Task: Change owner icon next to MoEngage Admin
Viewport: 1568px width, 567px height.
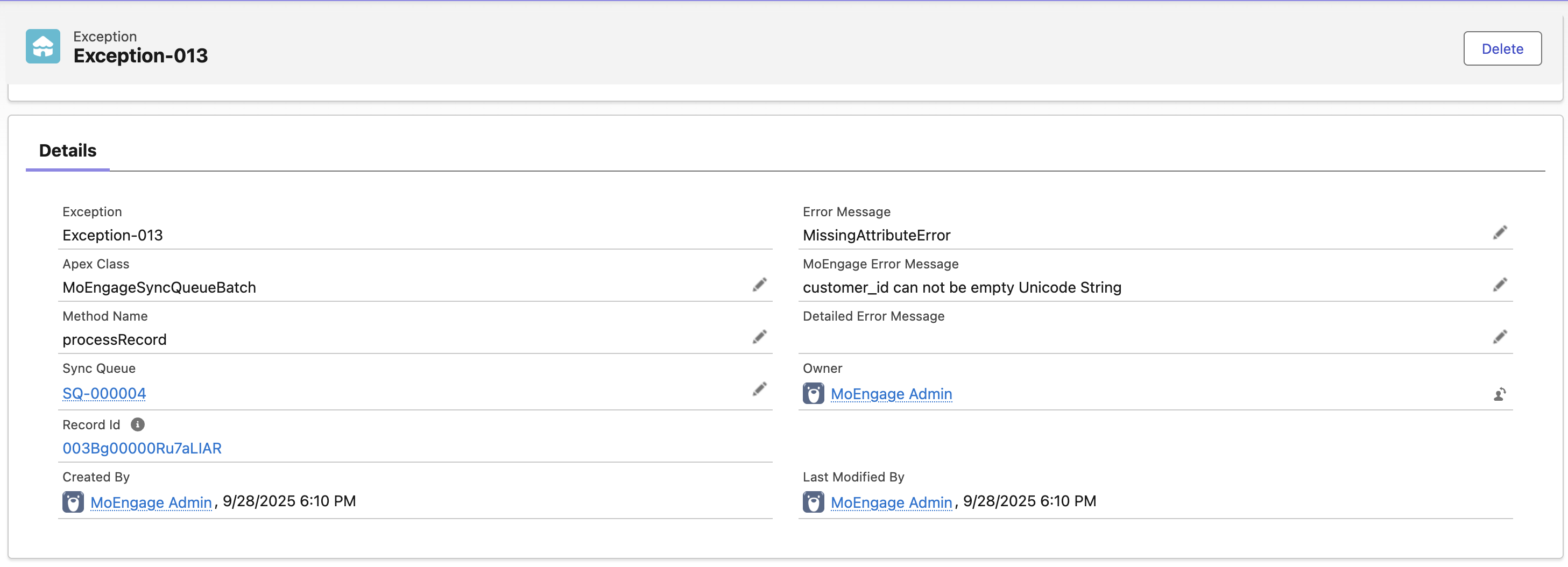Action: (1500, 394)
